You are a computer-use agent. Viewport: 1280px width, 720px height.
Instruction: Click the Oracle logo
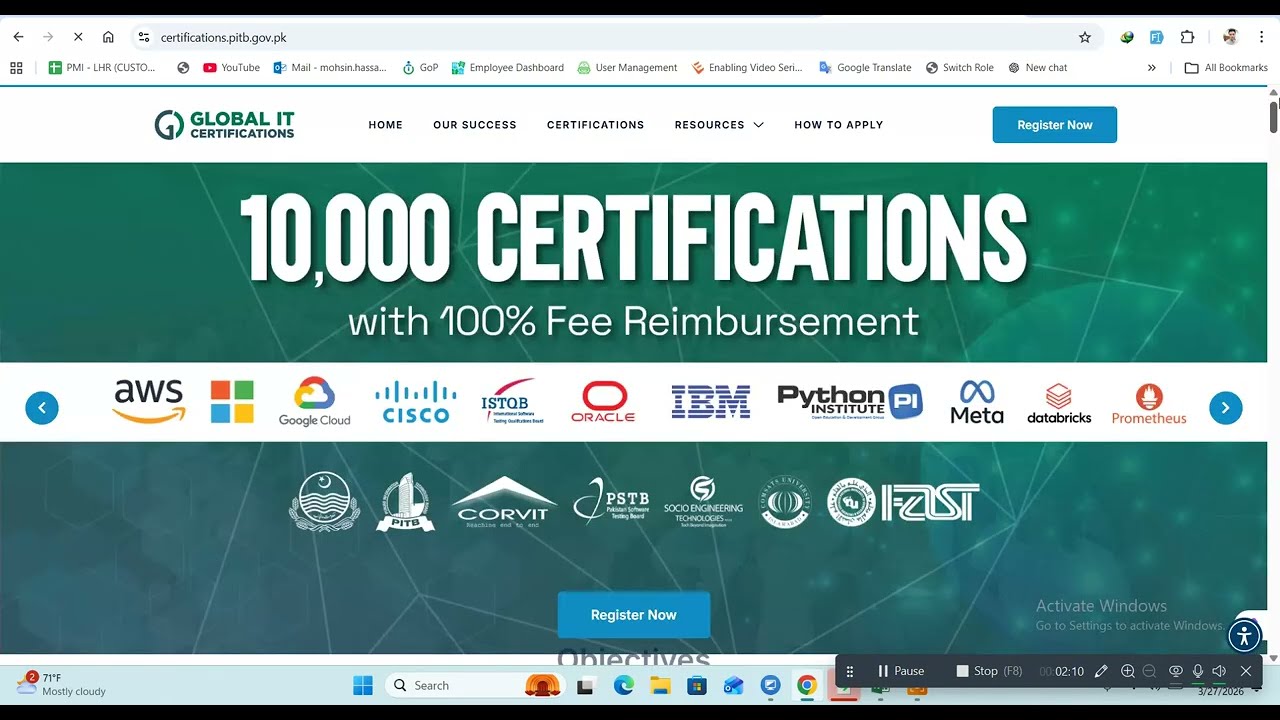pyautogui.click(x=603, y=402)
